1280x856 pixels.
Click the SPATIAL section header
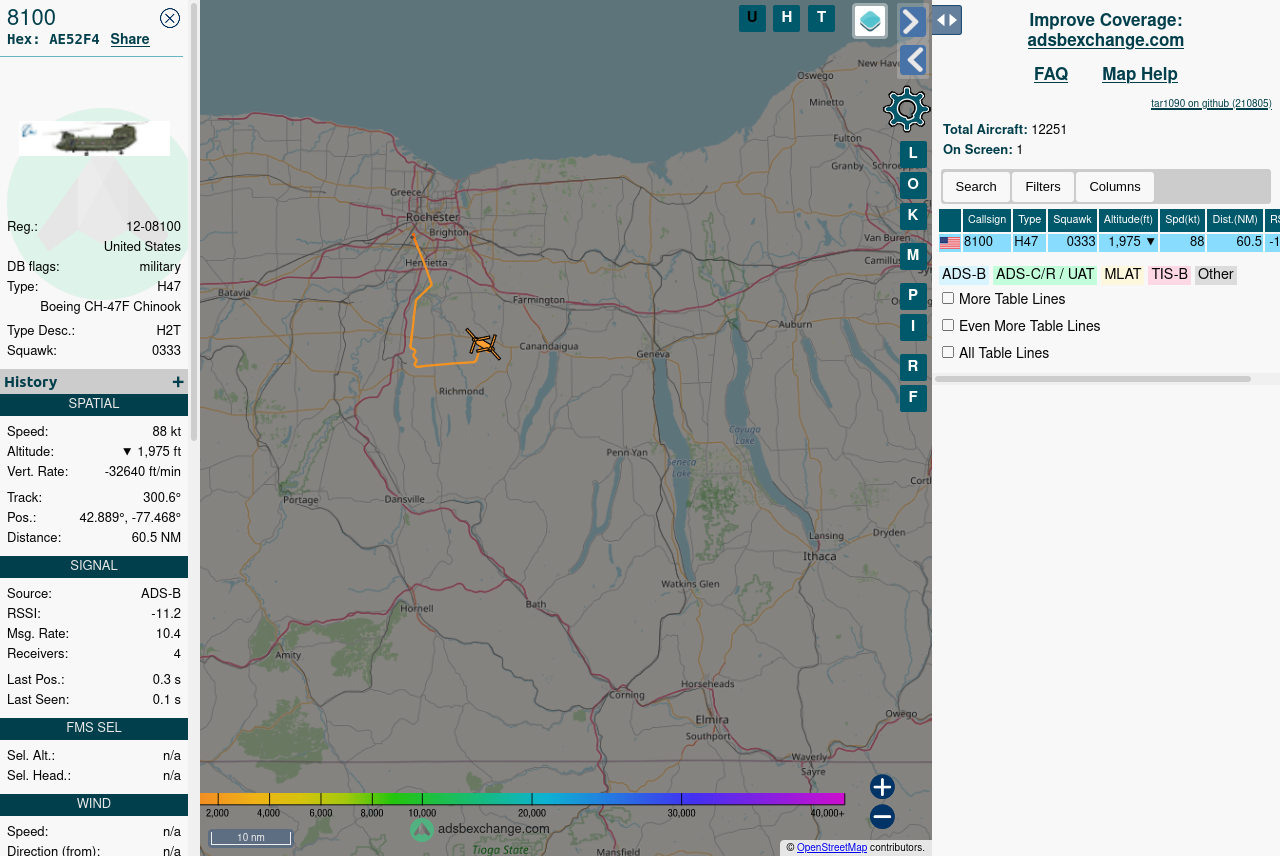pos(94,404)
